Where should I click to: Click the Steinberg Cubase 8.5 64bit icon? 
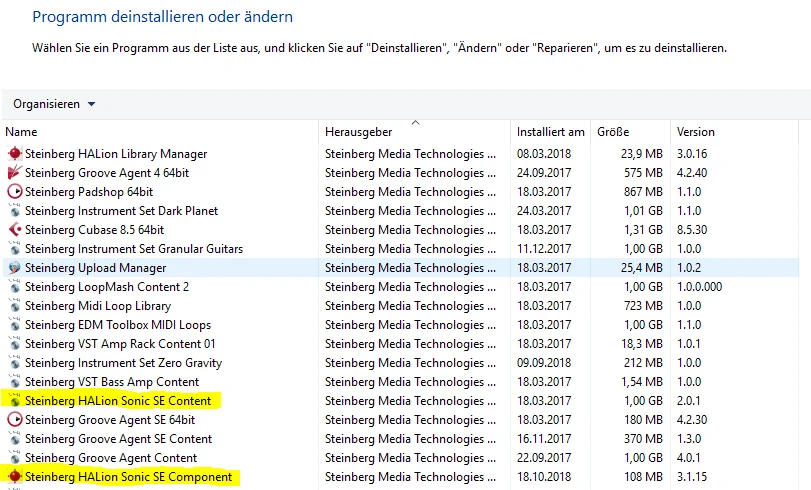pos(15,230)
